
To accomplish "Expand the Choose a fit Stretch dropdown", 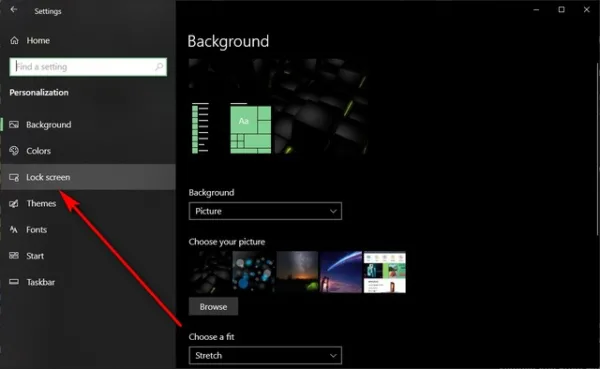I will pyautogui.click(x=265, y=356).
